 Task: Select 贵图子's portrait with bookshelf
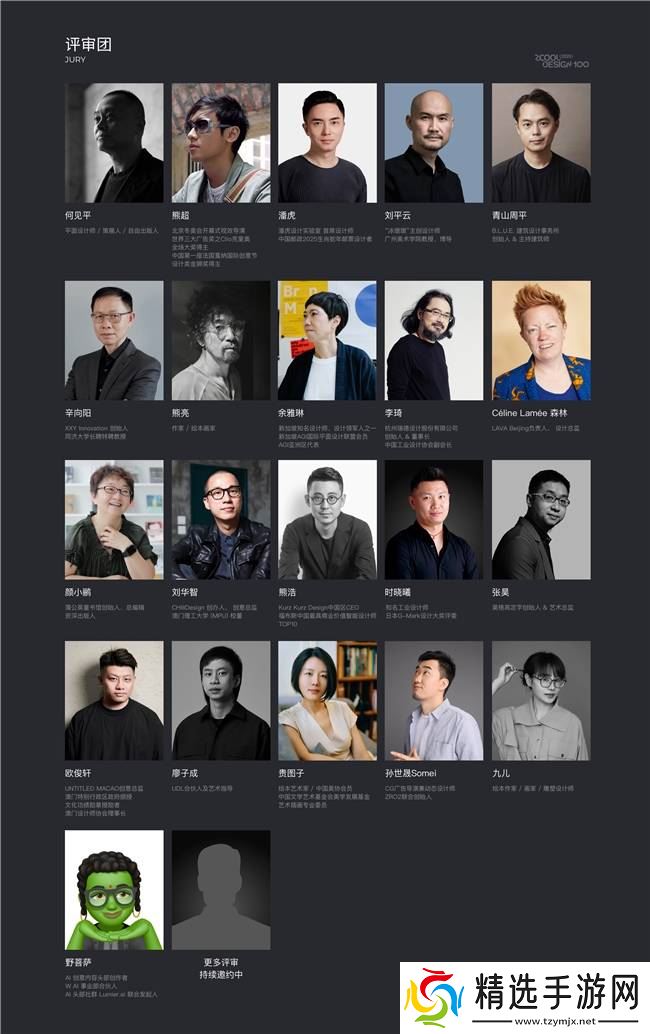click(328, 700)
